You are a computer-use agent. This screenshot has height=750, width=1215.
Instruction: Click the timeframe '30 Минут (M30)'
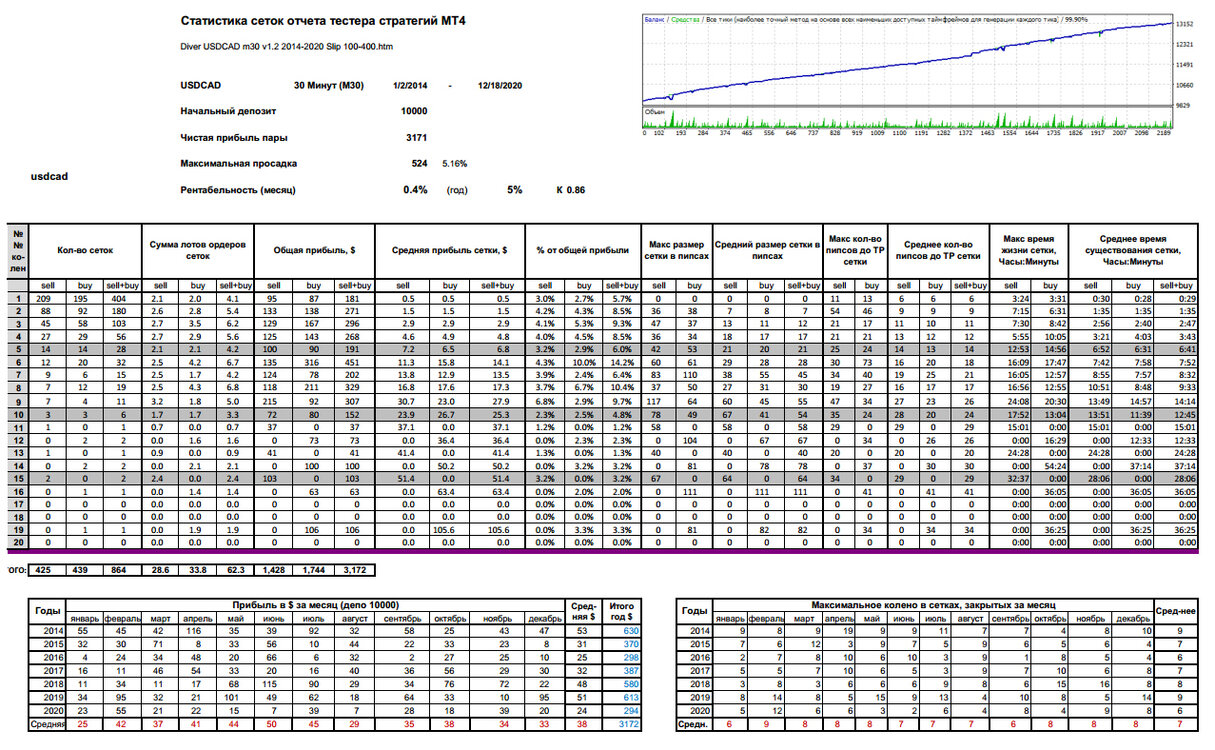pyautogui.click(x=329, y=86)
